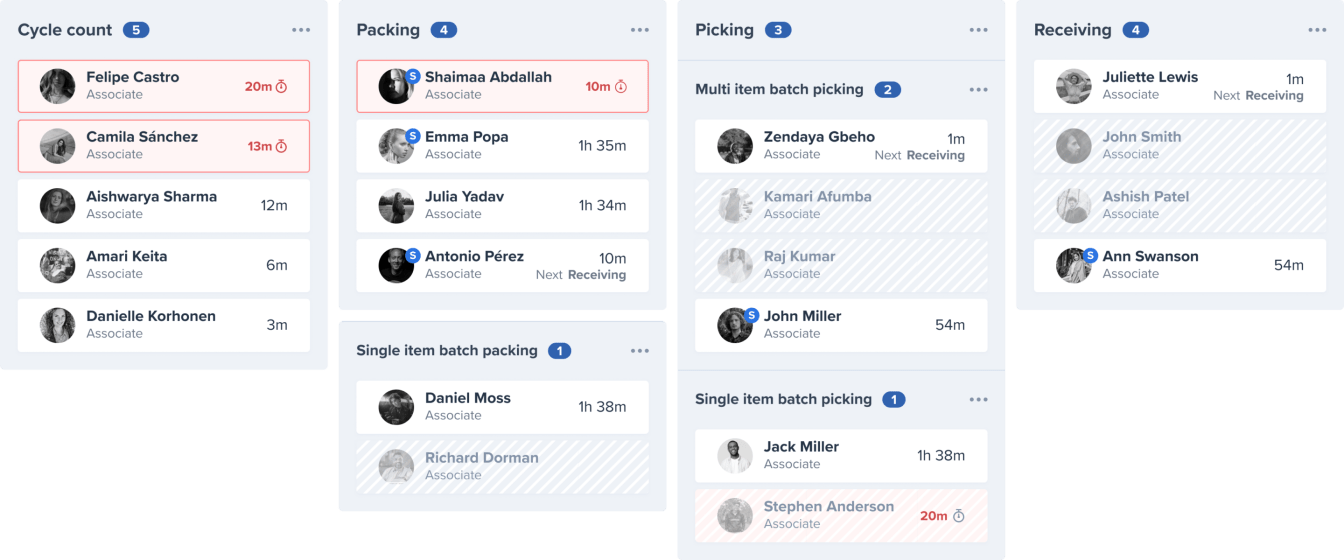Click the stopwatch icon next to Camila Sánchez

281,147
